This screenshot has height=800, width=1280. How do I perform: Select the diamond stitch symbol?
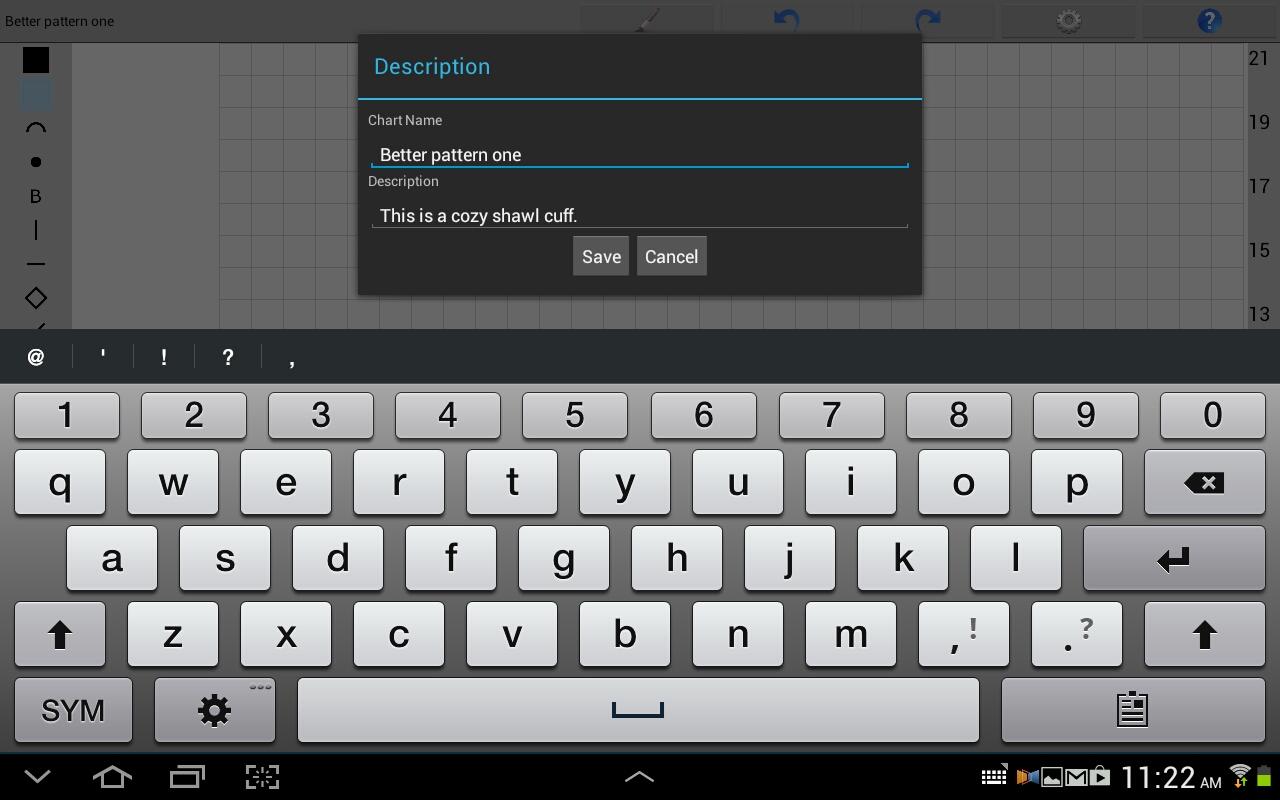[36, 298]
